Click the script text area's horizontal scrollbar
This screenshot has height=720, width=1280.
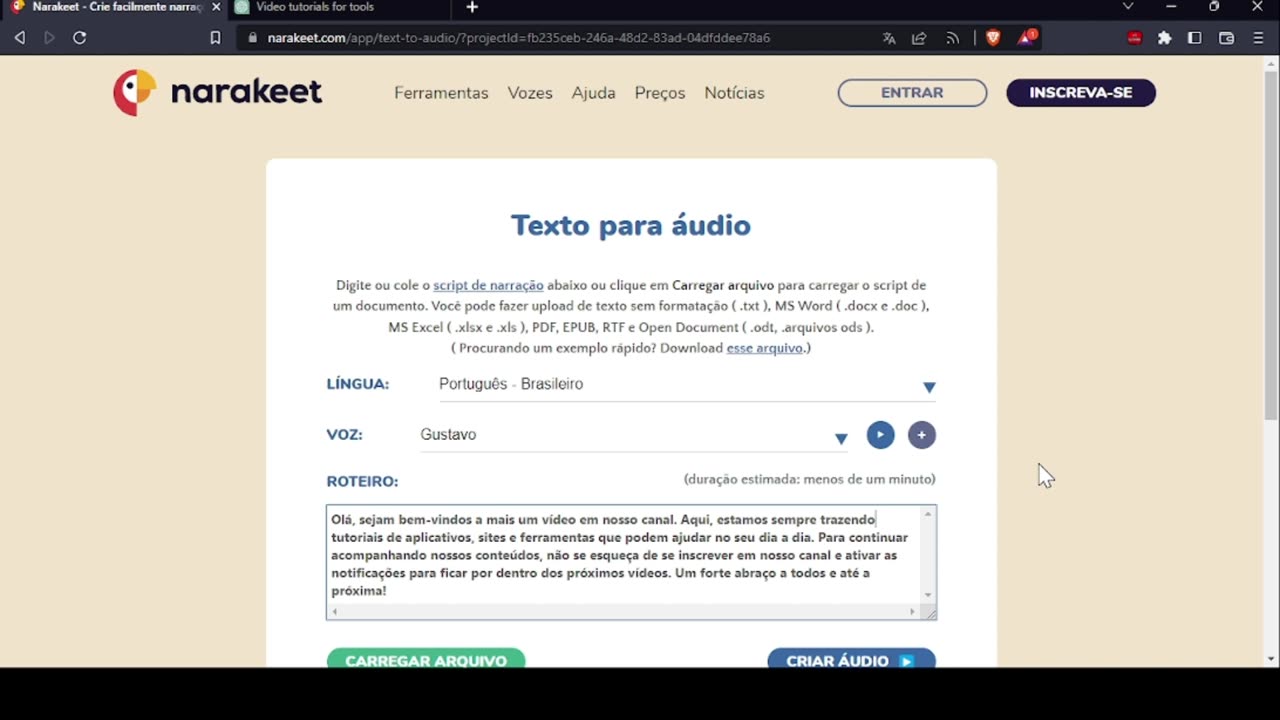coord(624,611)
